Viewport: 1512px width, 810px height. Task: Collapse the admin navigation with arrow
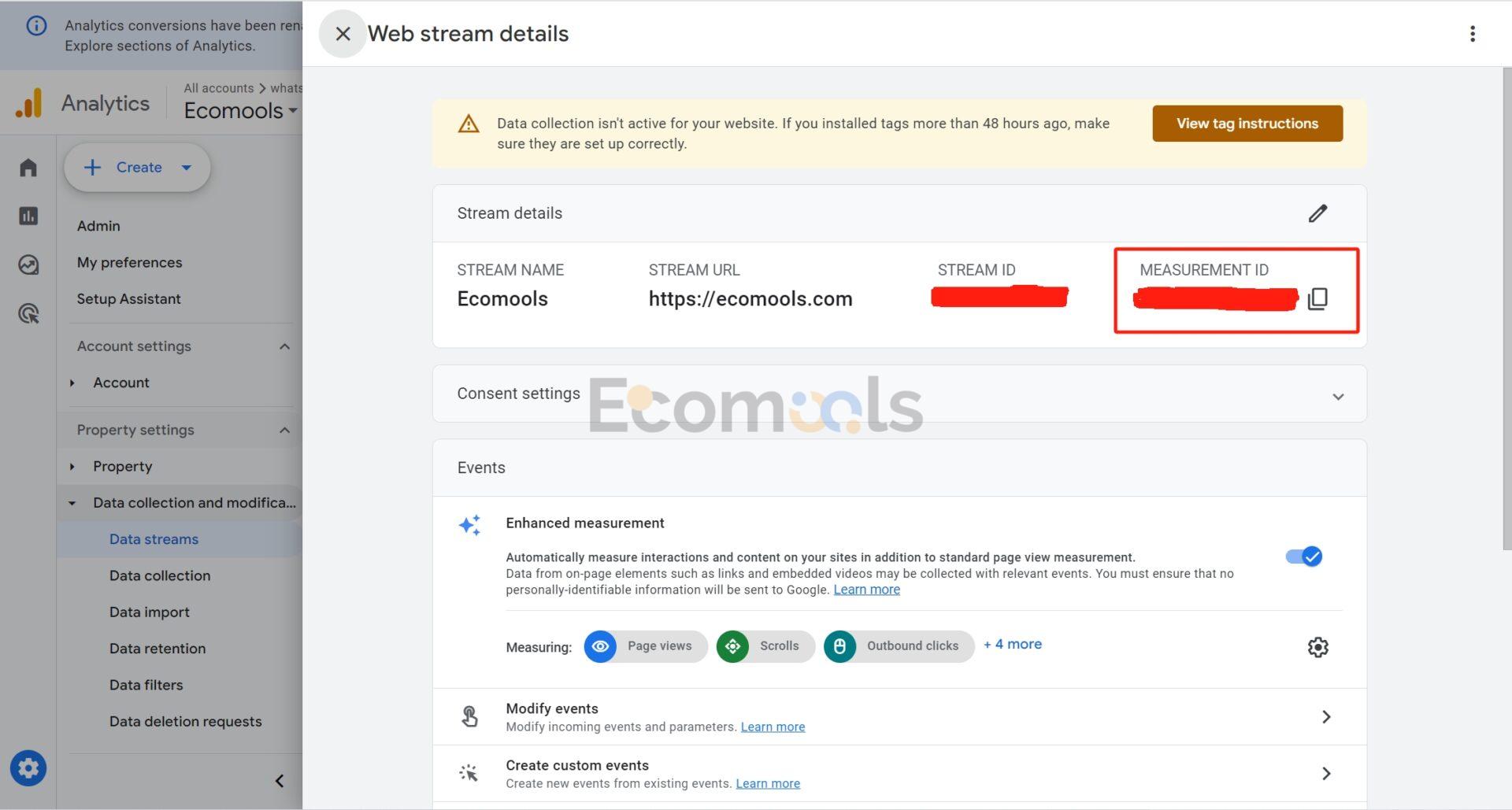pyautogui.click(x=280, y=781)
